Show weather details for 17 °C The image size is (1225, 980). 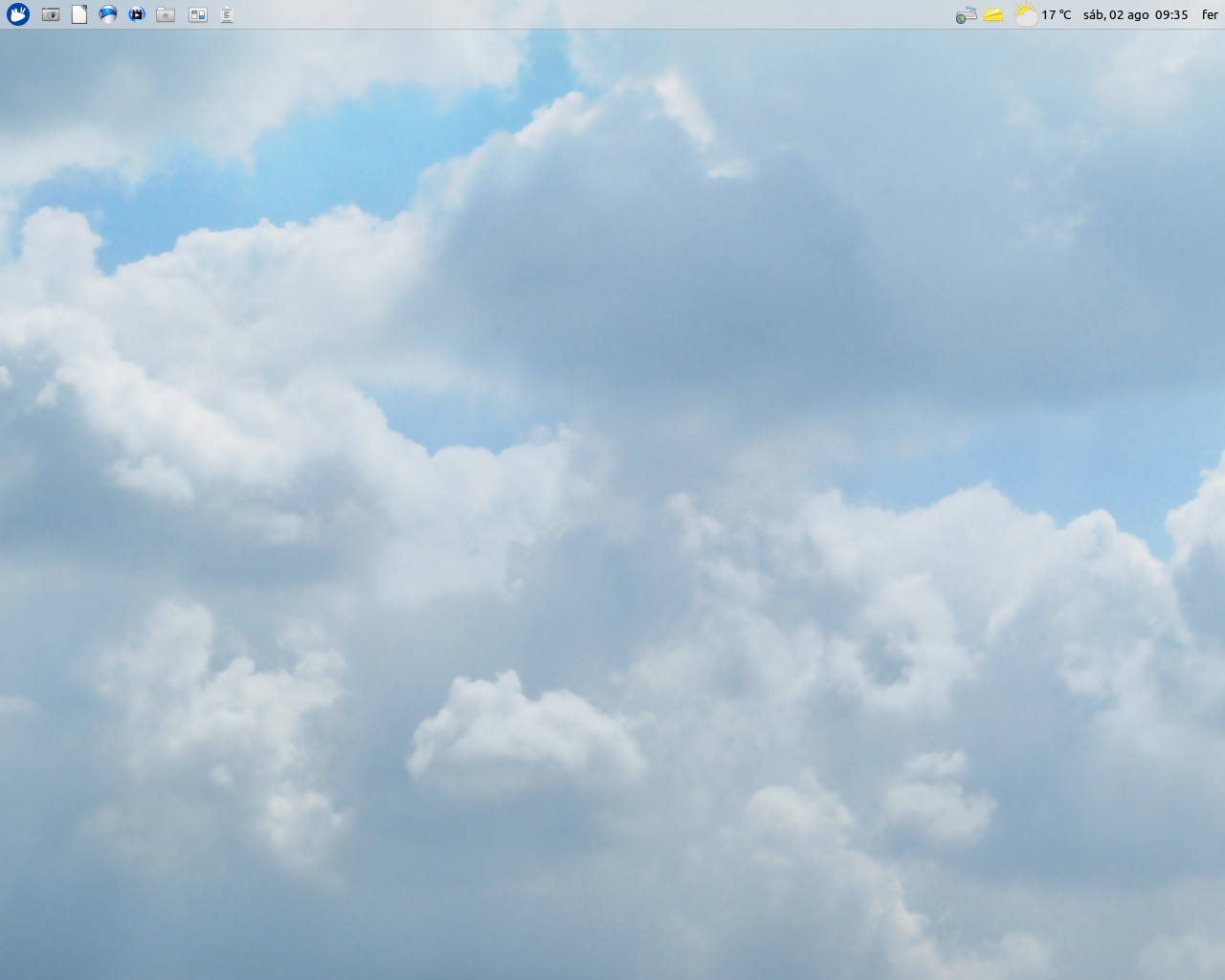coord(1057,14)
